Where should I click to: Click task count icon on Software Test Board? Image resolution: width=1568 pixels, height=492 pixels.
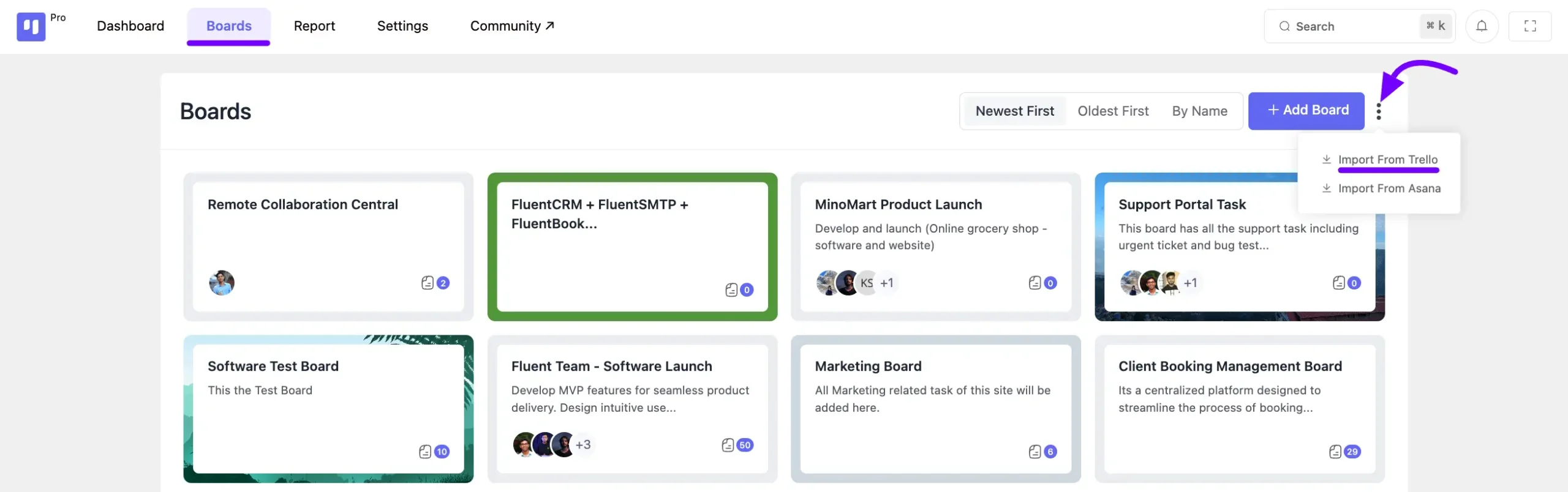point(425,452)
